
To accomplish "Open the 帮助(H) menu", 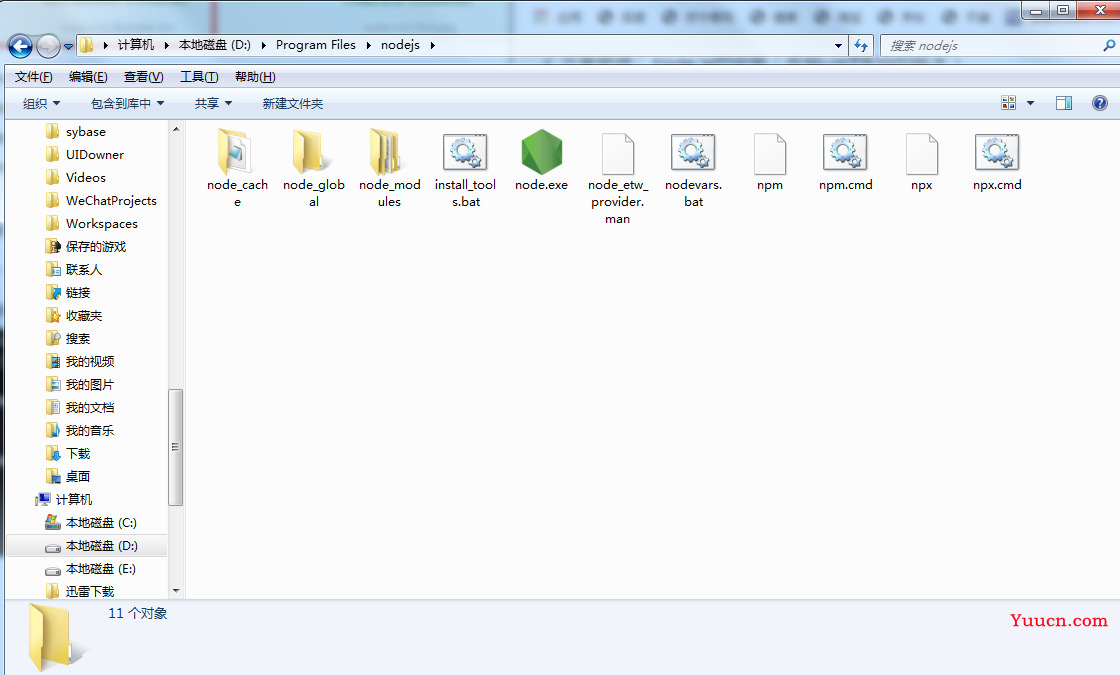I will (255, 76).
